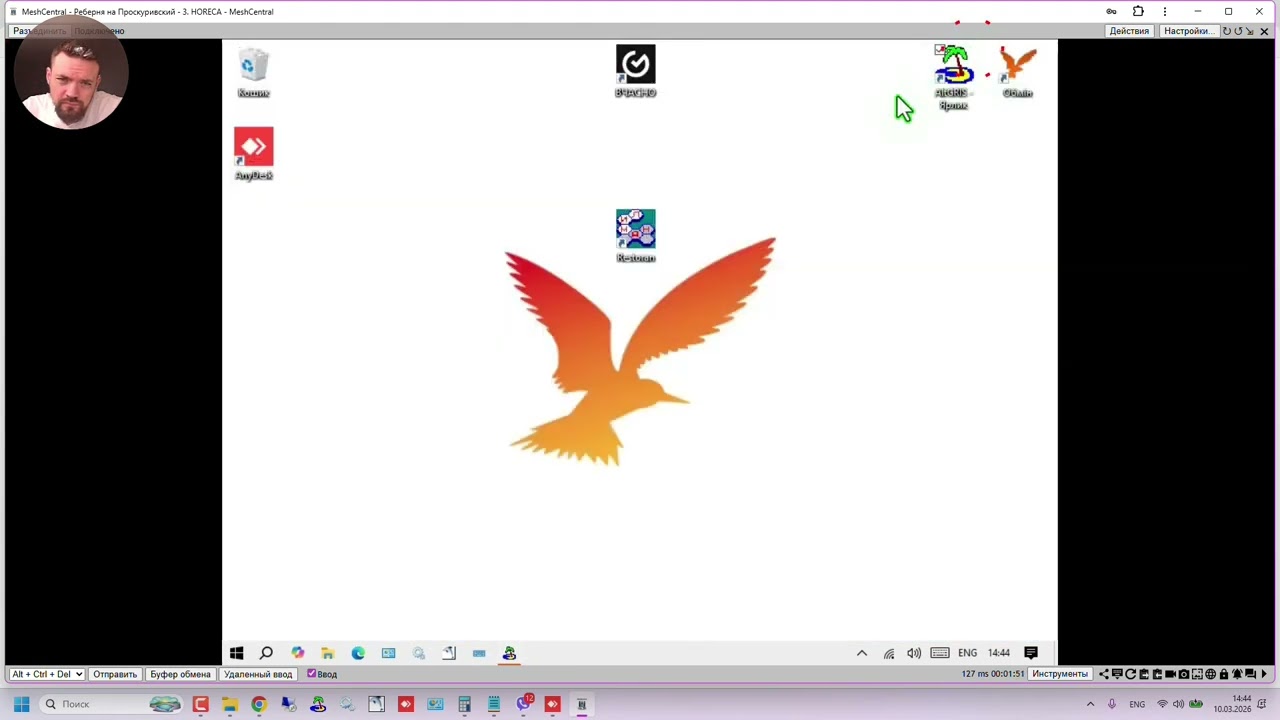The width and height of the screenshot is (1280, 720).
Task: Open the ВЧАСНО desktop shortcut
Action: [x=636, y=71]
